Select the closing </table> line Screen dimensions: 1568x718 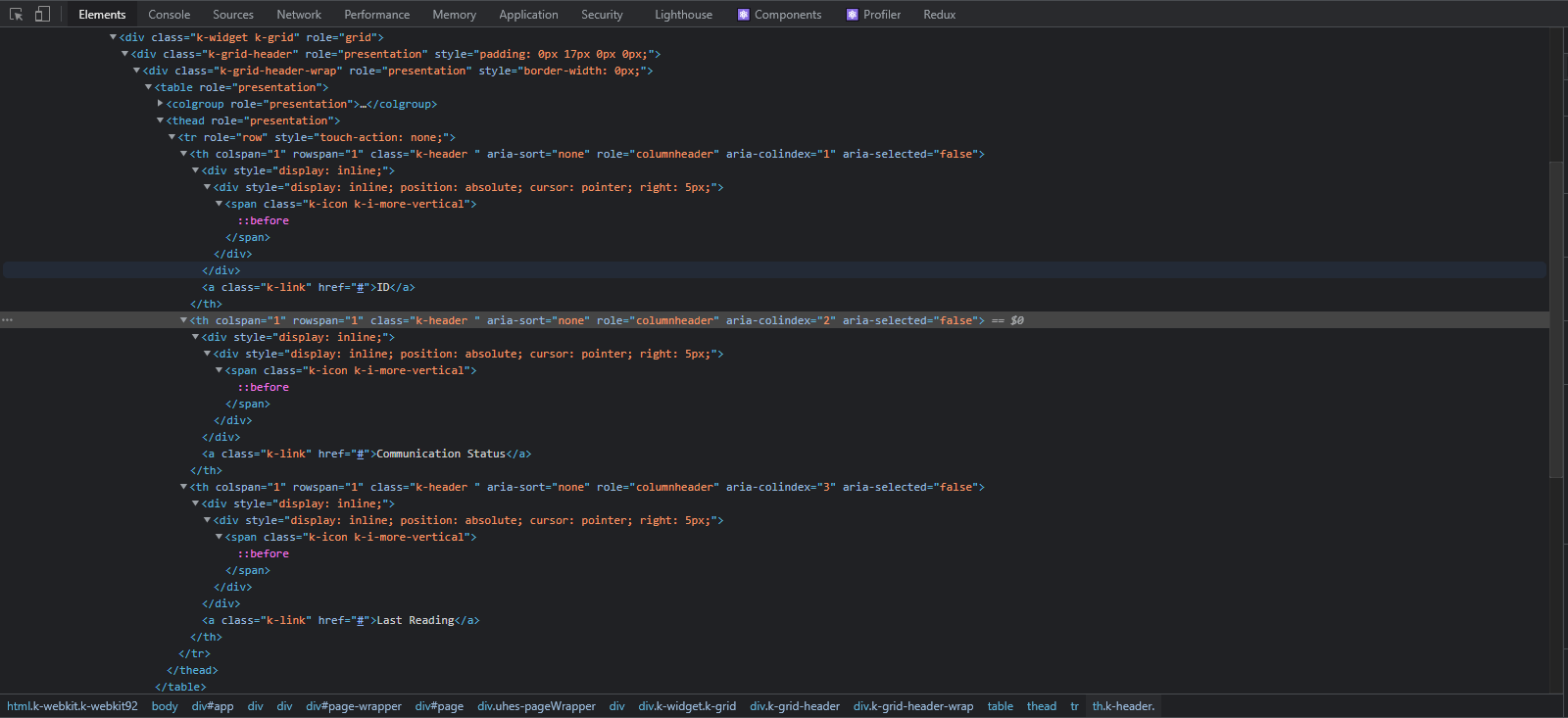180,687
